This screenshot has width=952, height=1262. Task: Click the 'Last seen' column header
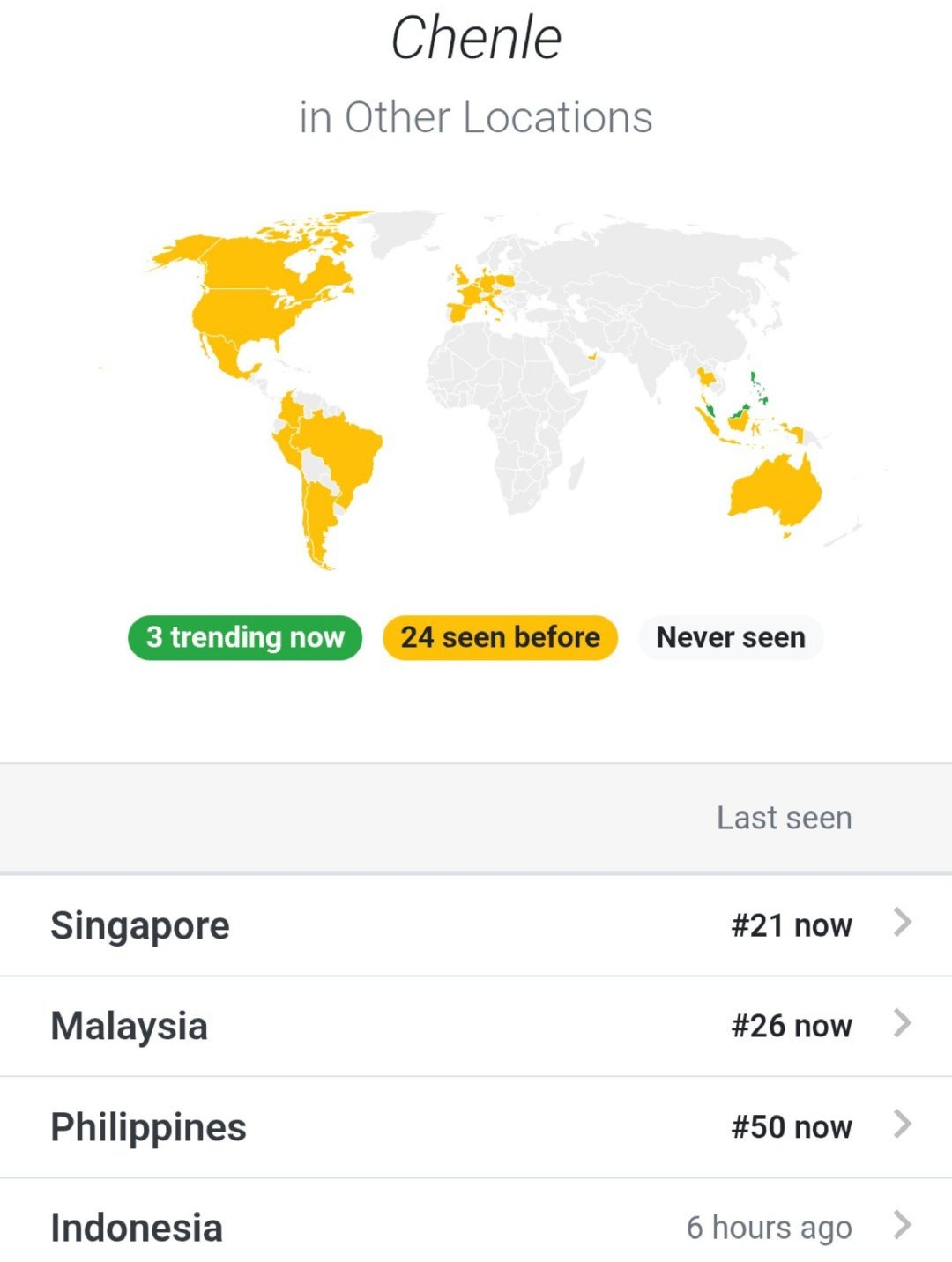[784, 818]
